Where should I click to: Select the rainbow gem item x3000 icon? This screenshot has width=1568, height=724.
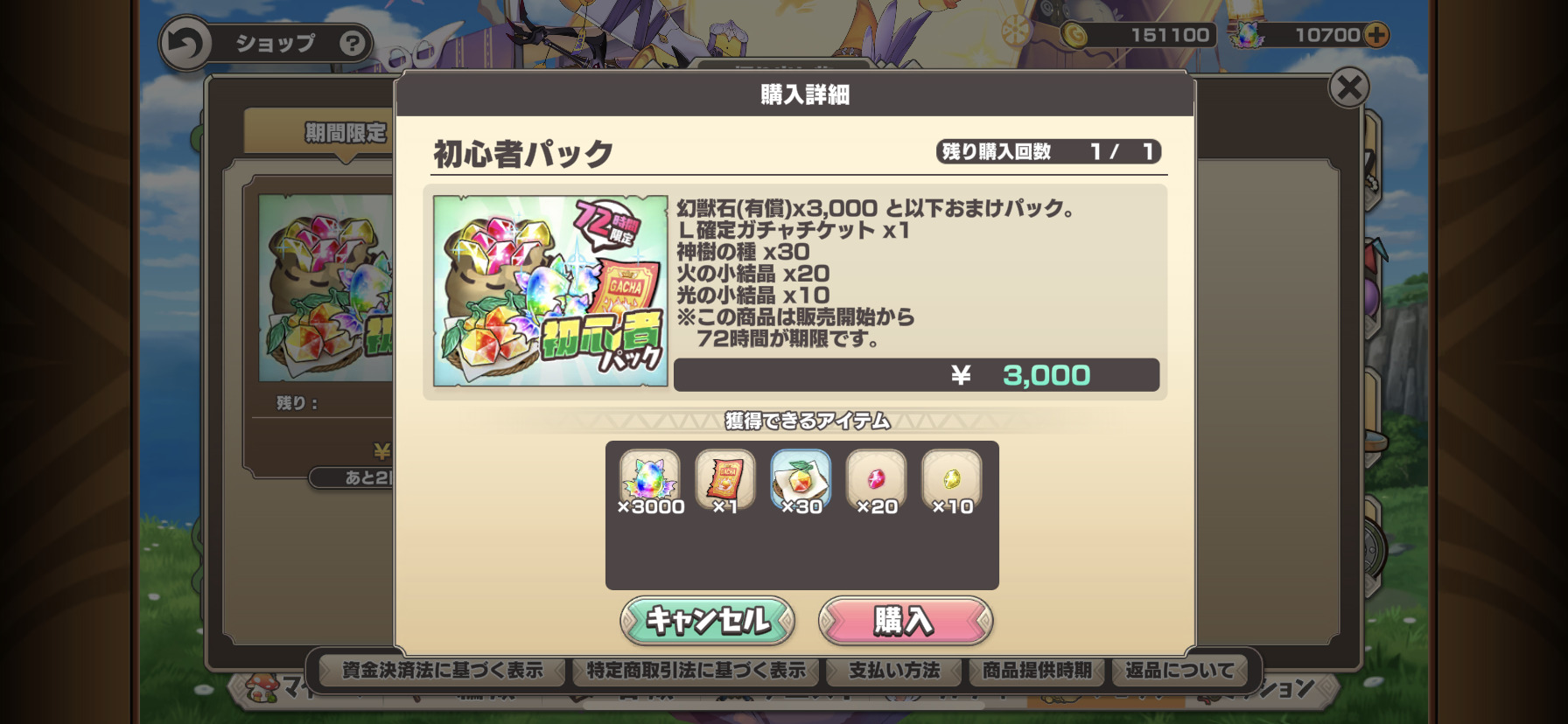pos(649,480)
